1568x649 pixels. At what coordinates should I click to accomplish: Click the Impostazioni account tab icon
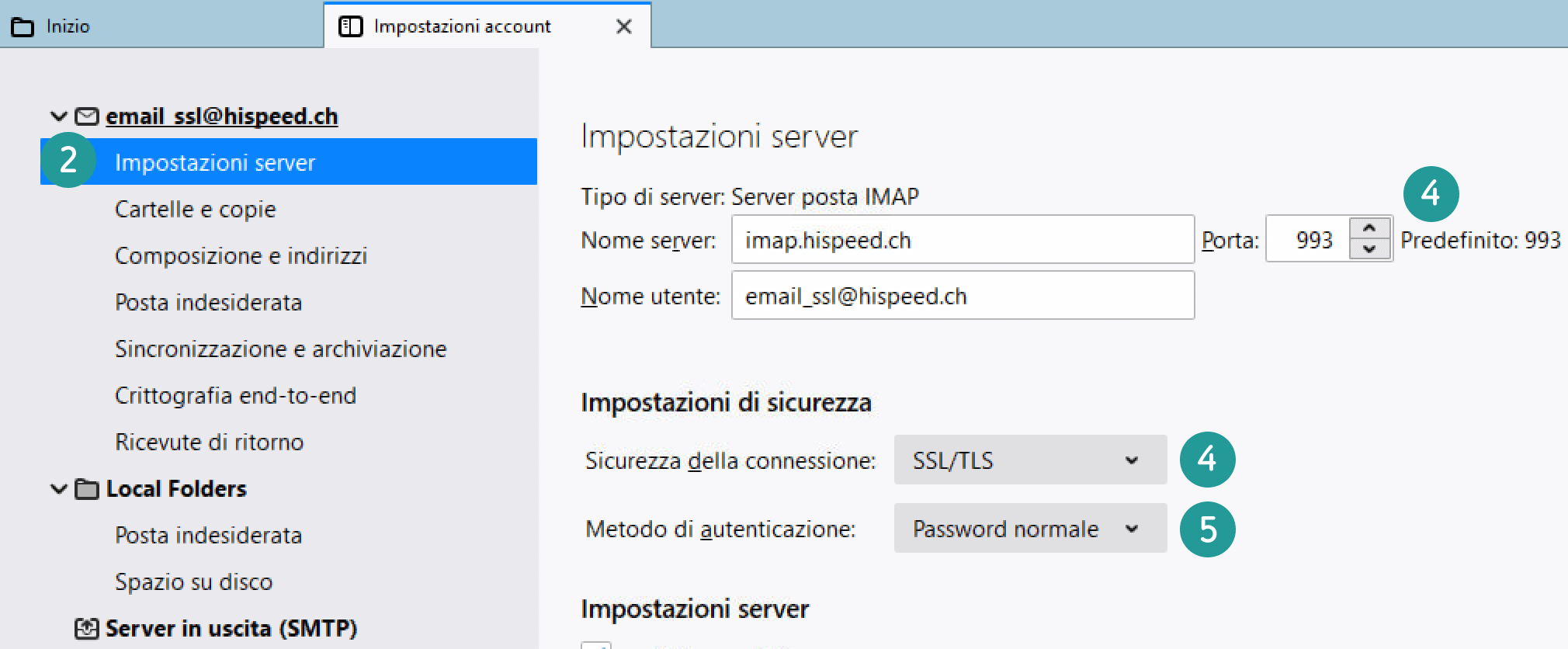click(351, 26)
